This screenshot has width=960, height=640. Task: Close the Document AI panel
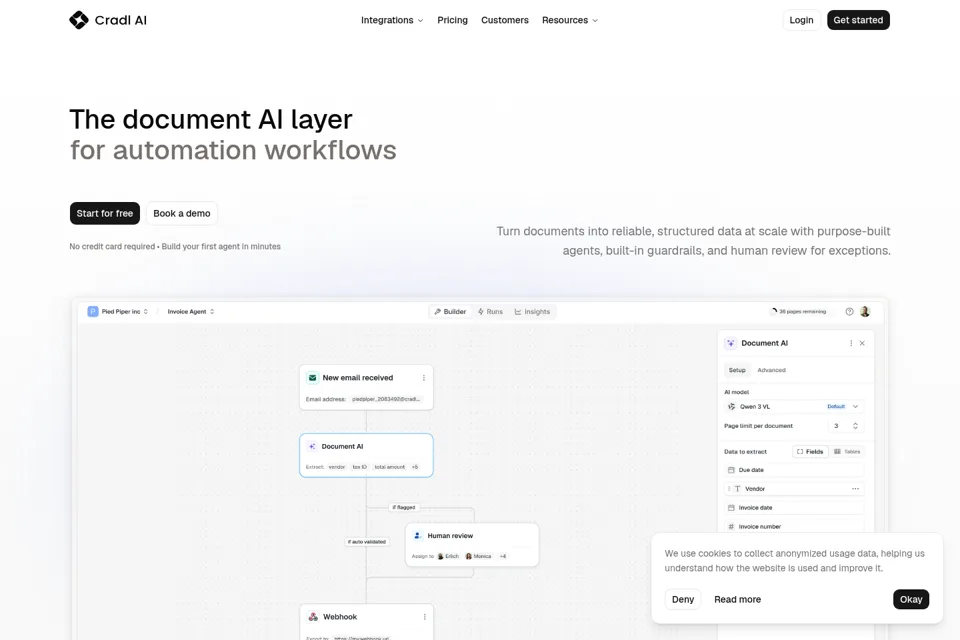tap(862, 344)
